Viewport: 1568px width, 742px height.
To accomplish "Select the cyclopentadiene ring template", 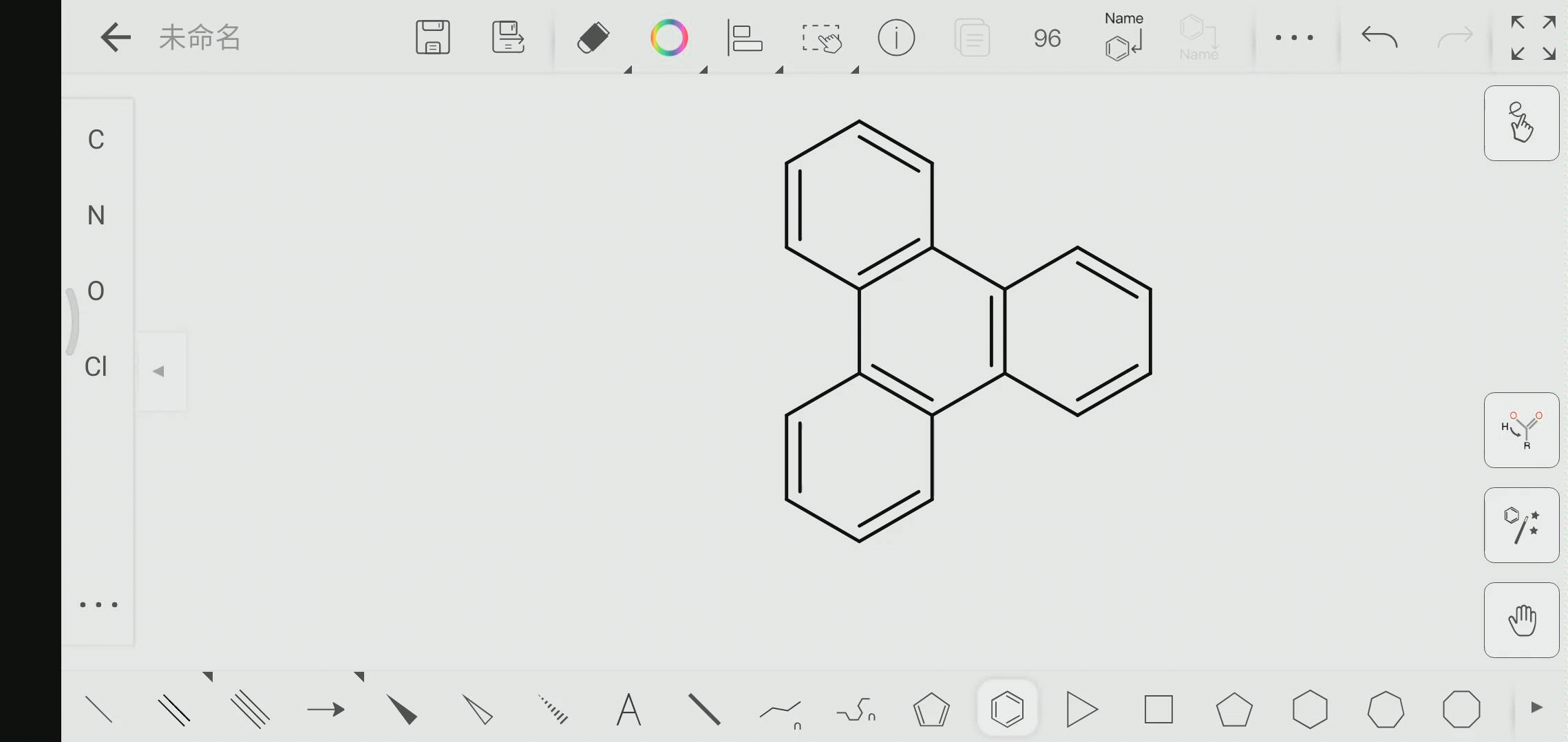I will (931, 710).
